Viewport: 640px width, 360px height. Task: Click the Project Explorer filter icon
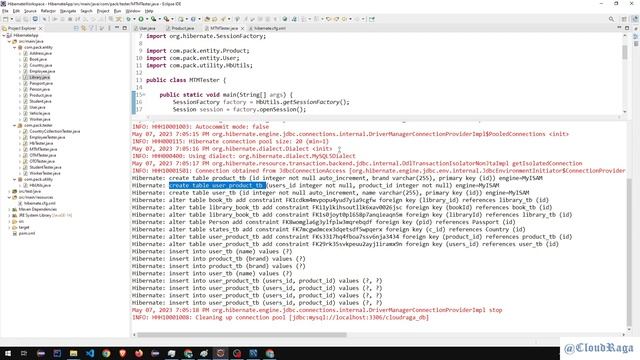click(x=91, y=28)
